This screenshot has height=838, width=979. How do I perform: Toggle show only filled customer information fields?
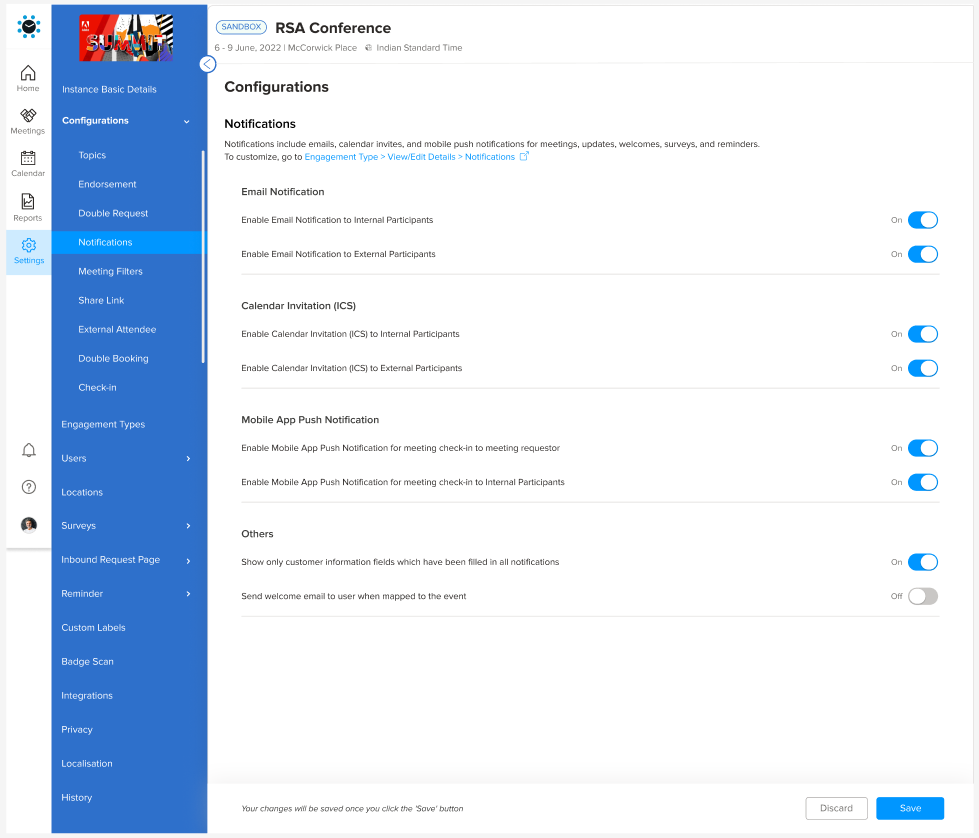[x=923, y=562]
